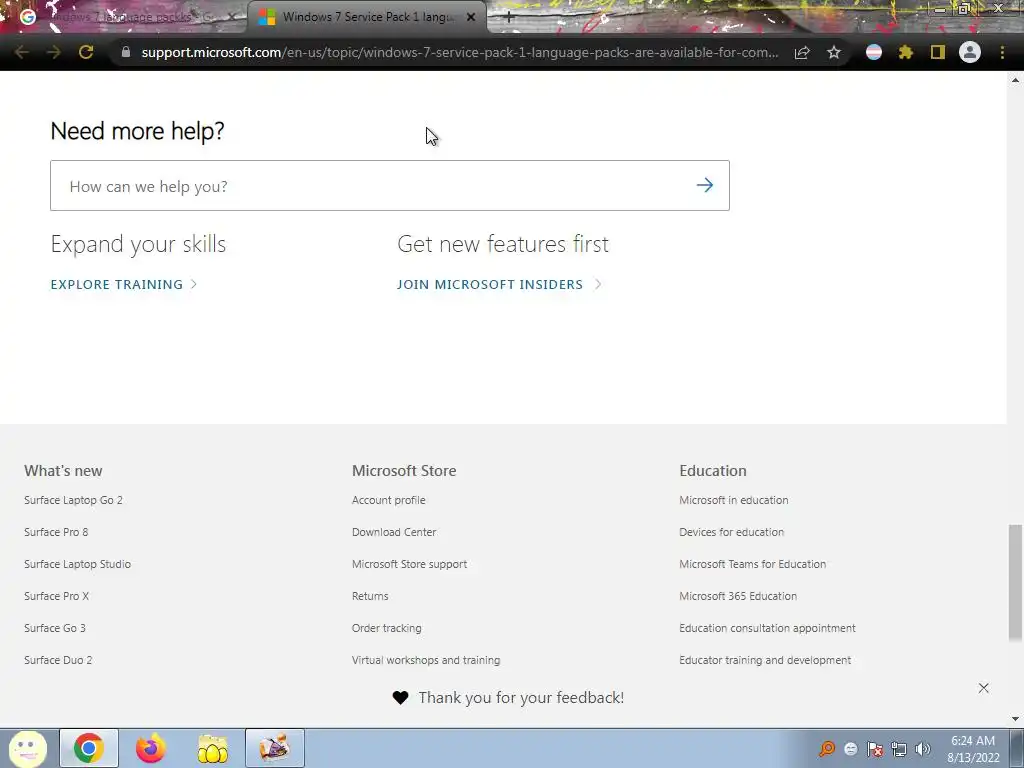Click the page scrollbar thumb
The image size is (1024, 768).
pyautogui.click(x=1015, y=583)
